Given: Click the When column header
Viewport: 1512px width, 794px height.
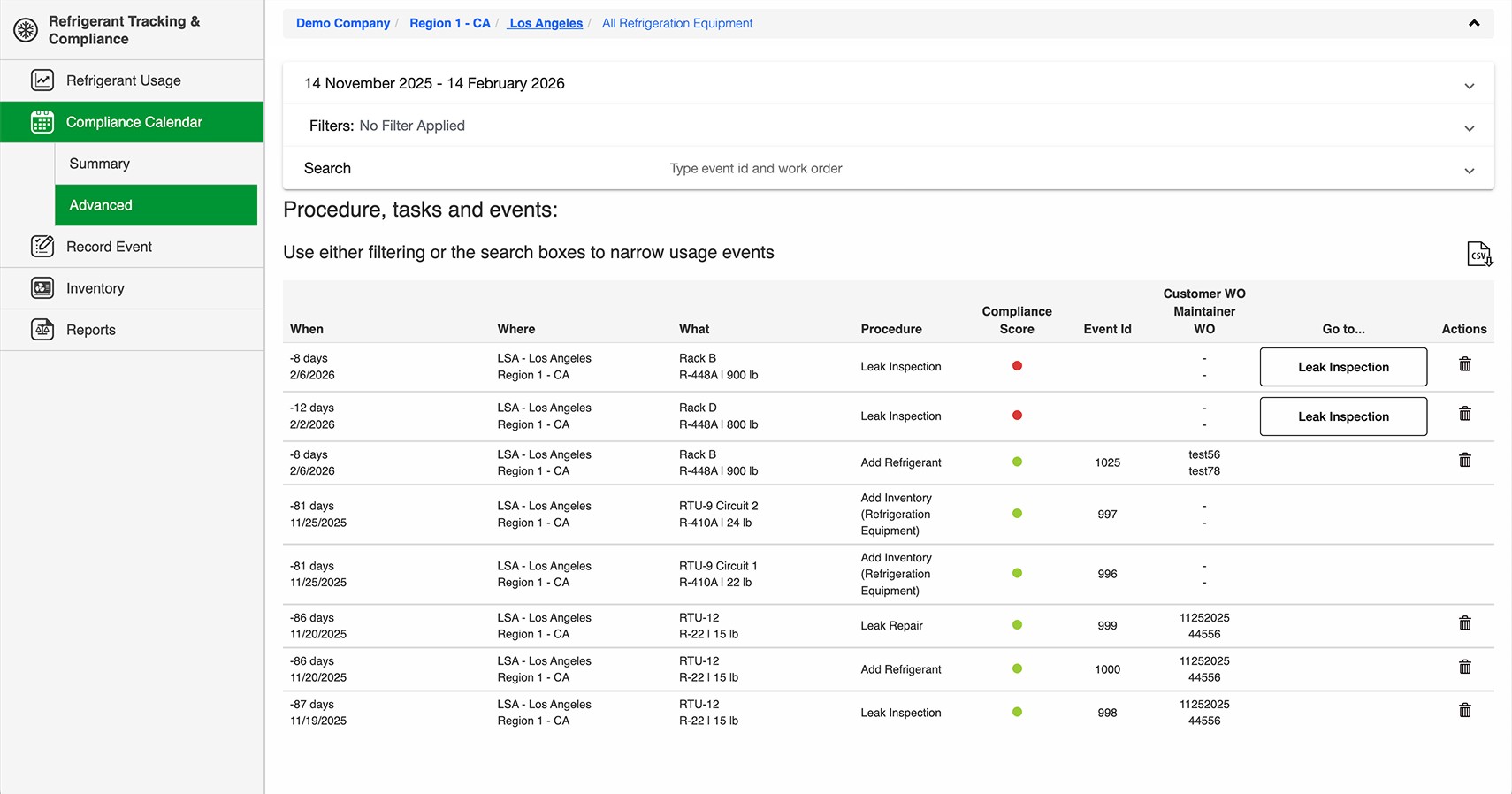Looking at the screenshot, I should pos(307,329).
